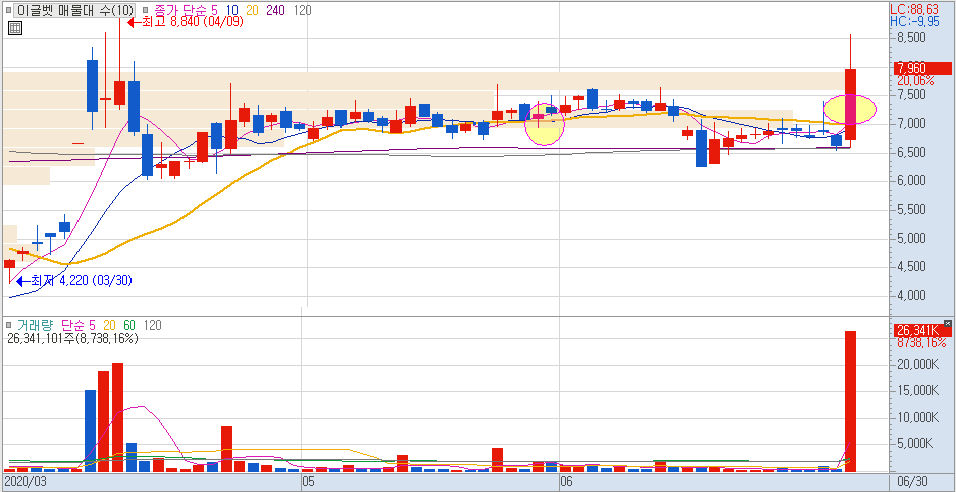Click the volume 120-period average legend
Viewport: 956px width, 492px height.
pos(152,326)
